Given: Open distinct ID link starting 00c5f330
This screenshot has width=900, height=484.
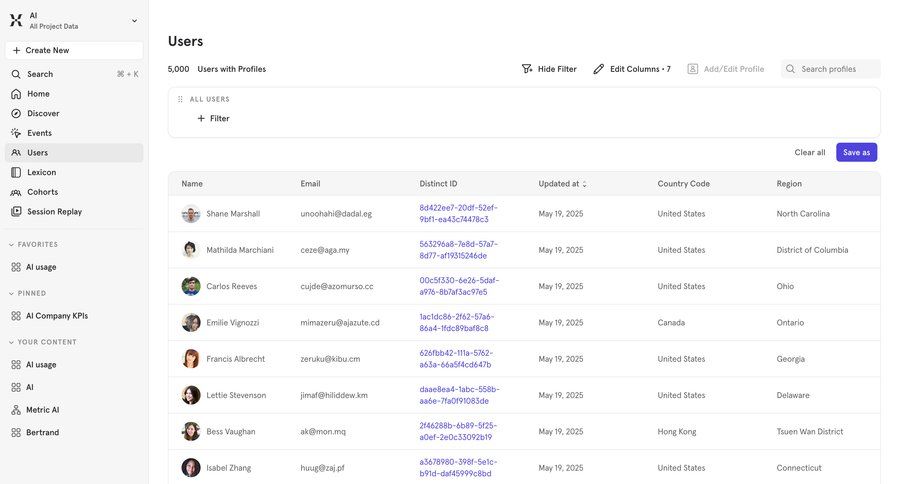Looking at the screenshot, I should (x=459, y=286).
